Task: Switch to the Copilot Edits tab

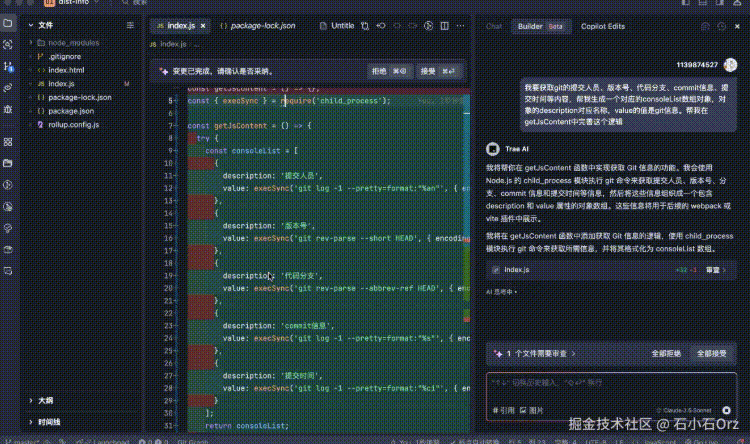Action: coord(603,26)
